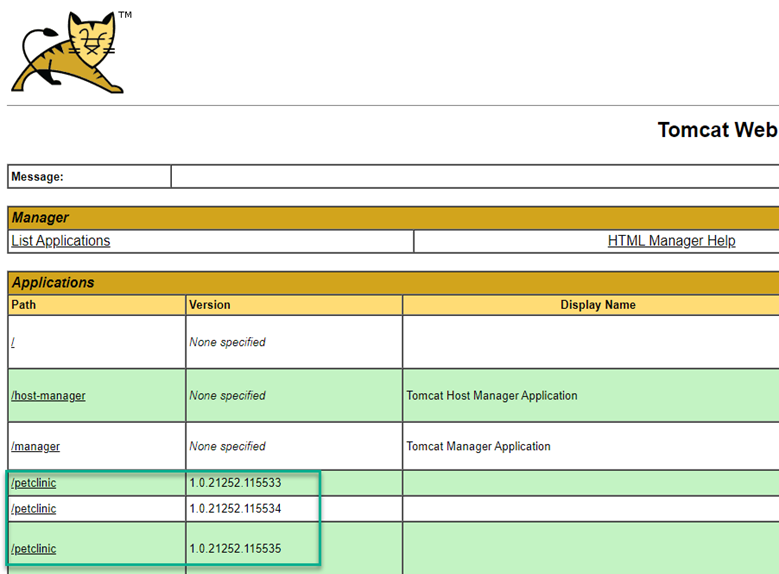The image size is (779, 574).
Task: Open the root / application path
Action: (13, 342)
